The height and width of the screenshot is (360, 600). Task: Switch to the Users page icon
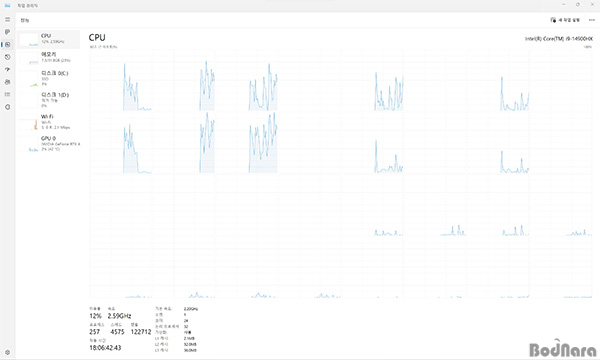(7, 82)
